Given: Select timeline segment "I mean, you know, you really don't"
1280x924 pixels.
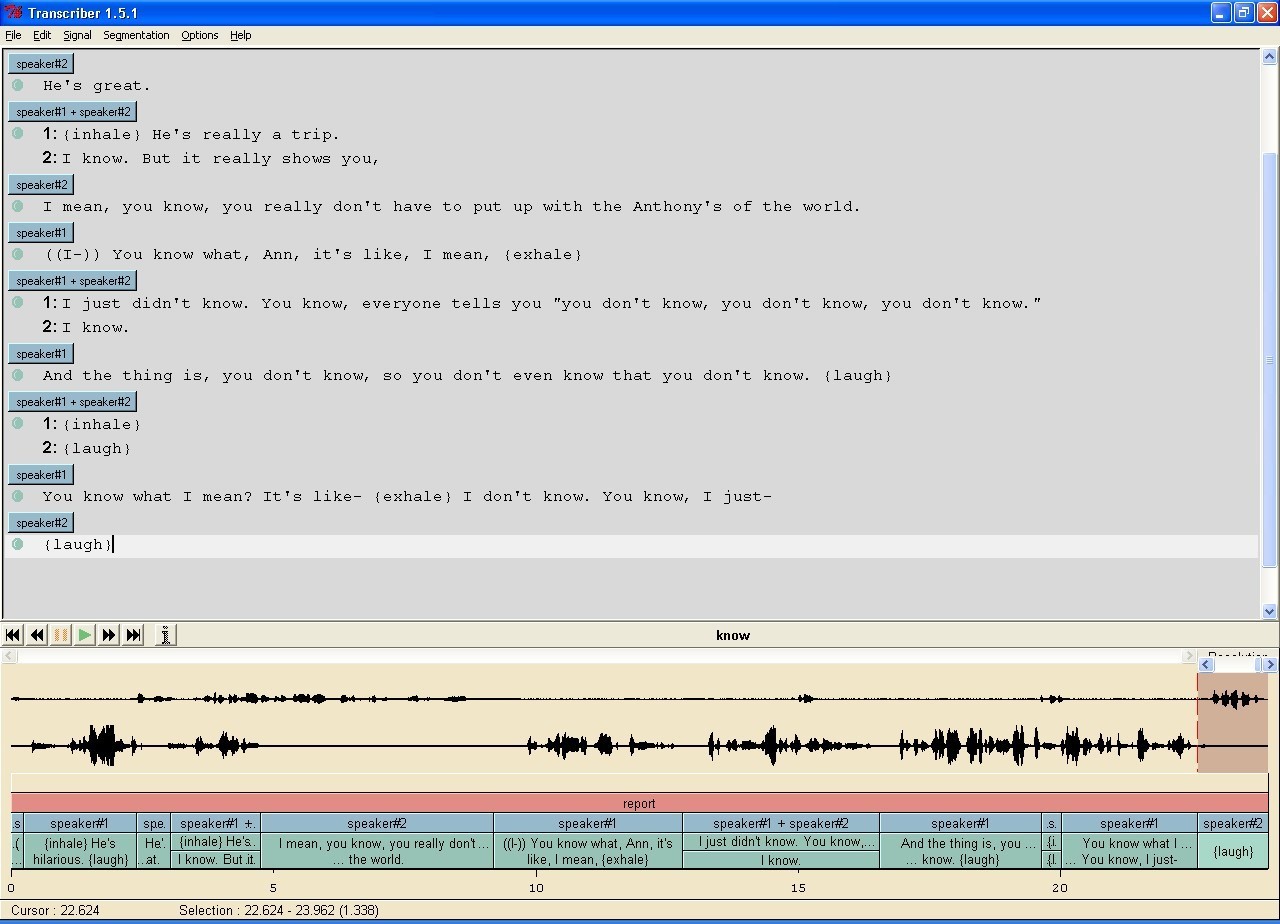Looking at the screenshot, I should (x=376, y=851).
